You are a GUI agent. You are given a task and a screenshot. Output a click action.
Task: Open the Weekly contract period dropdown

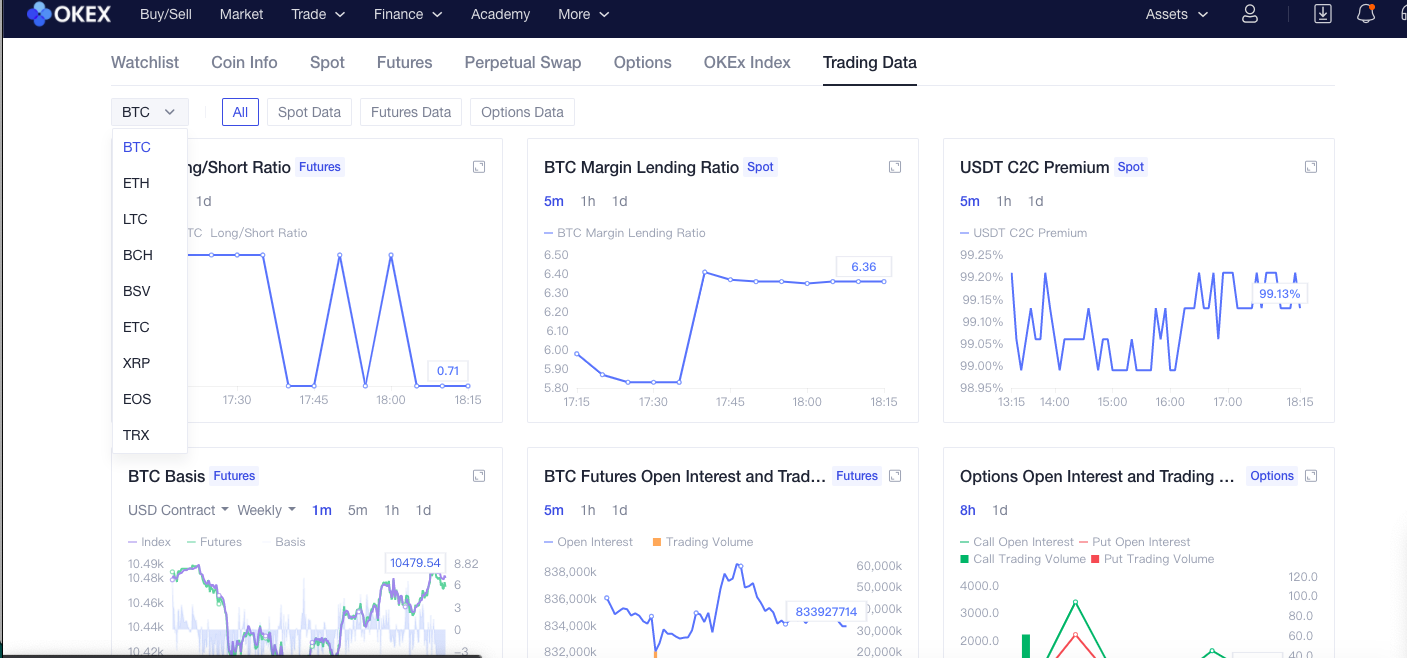point(266,510)
